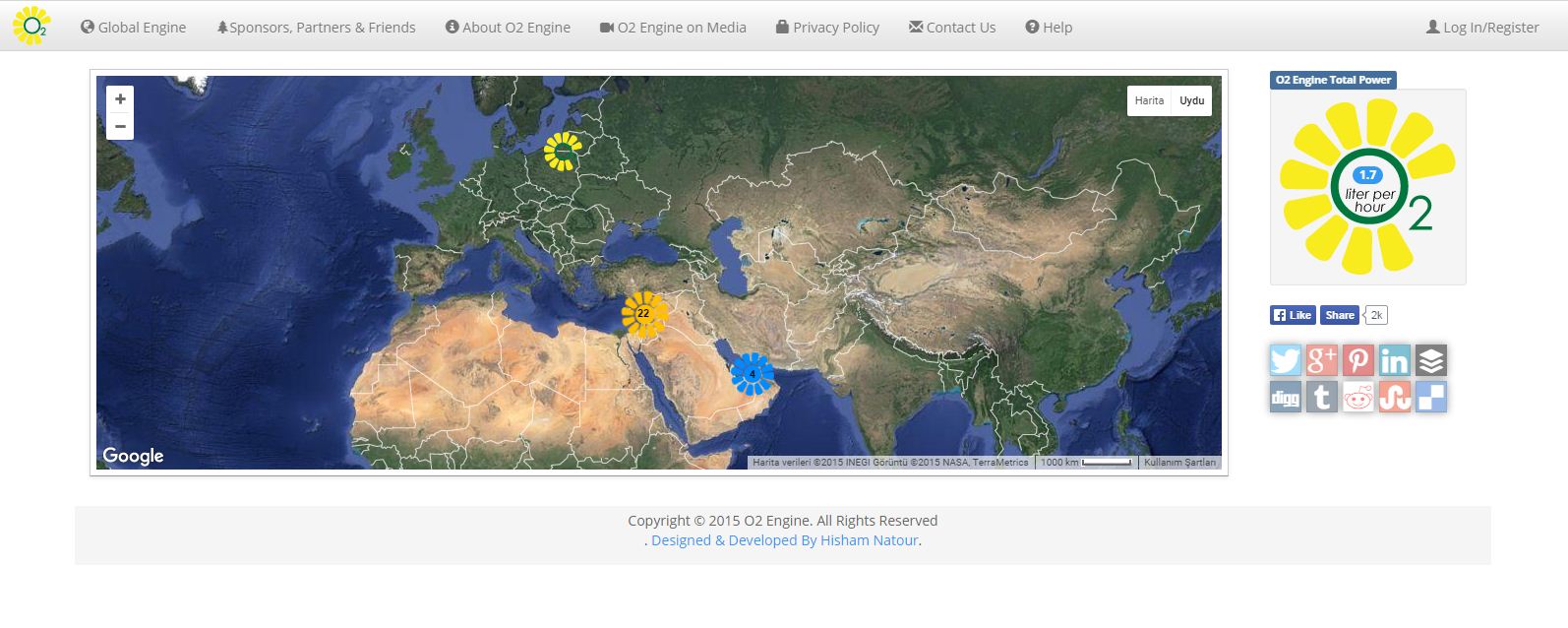Share on Reddit
Viewport: 1568px width, 628px height.
point(1358,397)
